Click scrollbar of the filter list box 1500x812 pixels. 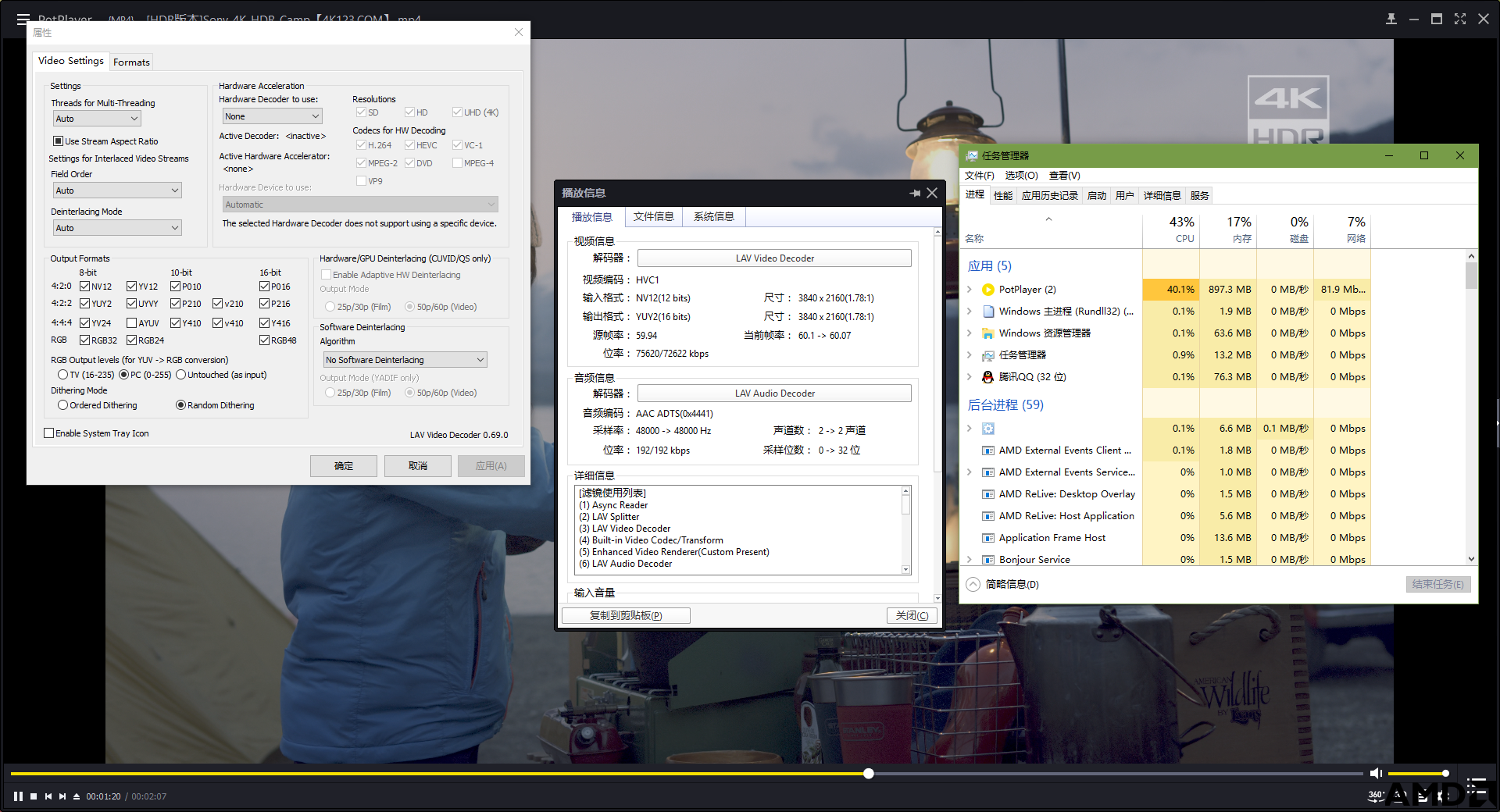point(906,505)
